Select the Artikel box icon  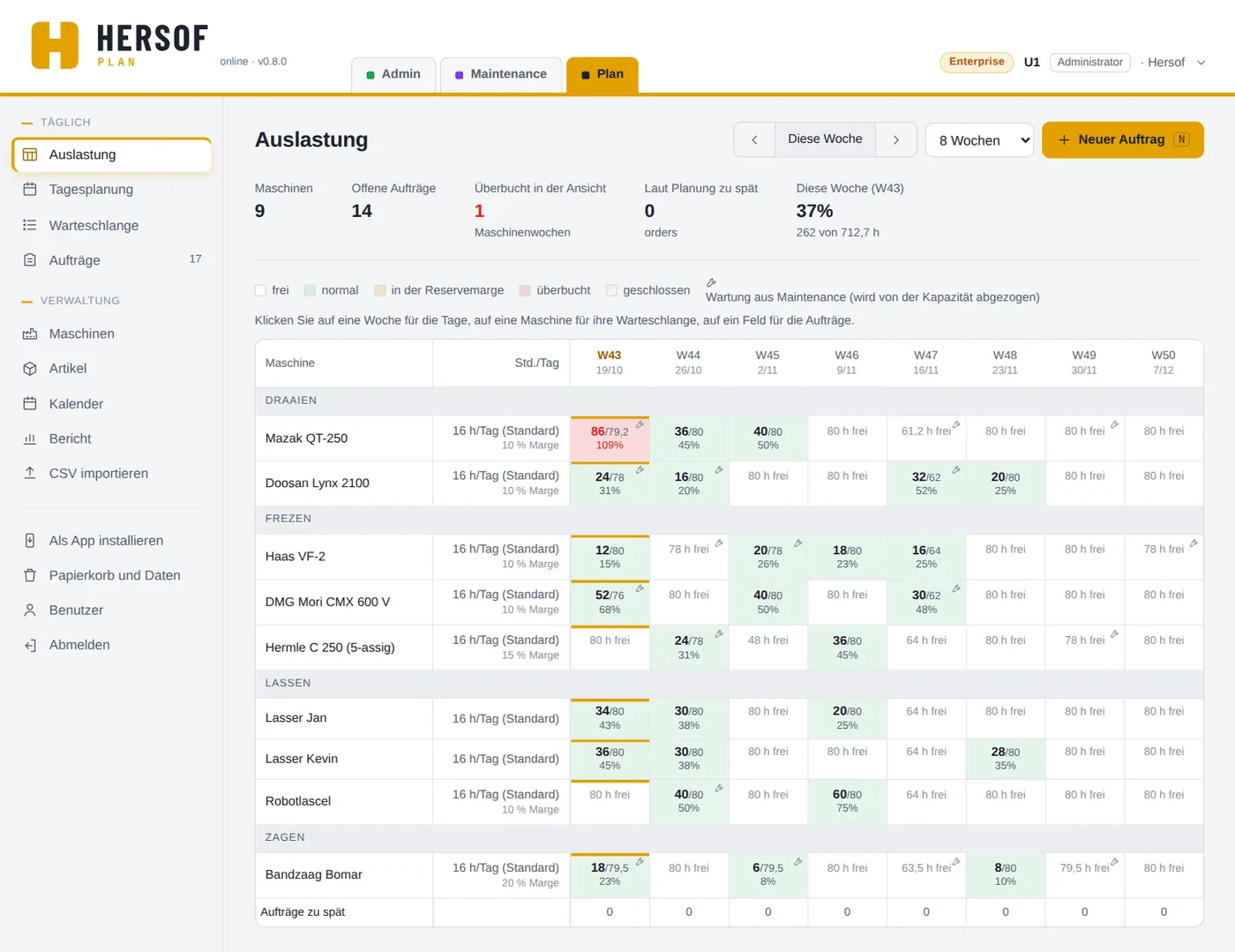pyautogui.click(x=30, y=369)
